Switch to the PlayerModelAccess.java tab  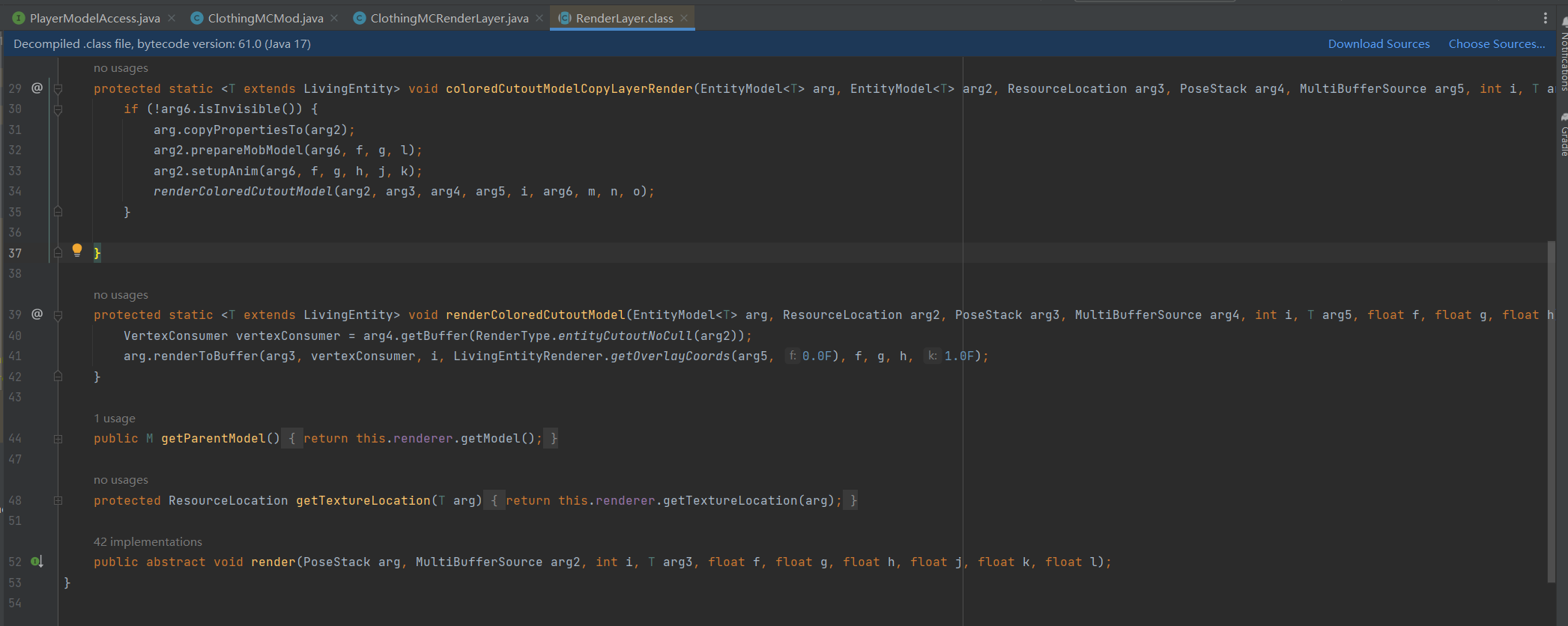pos(94,18)
